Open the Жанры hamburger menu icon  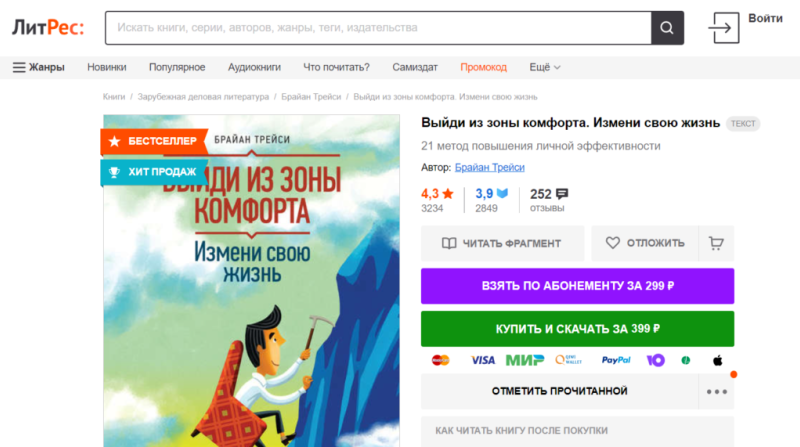coord(19,67)
